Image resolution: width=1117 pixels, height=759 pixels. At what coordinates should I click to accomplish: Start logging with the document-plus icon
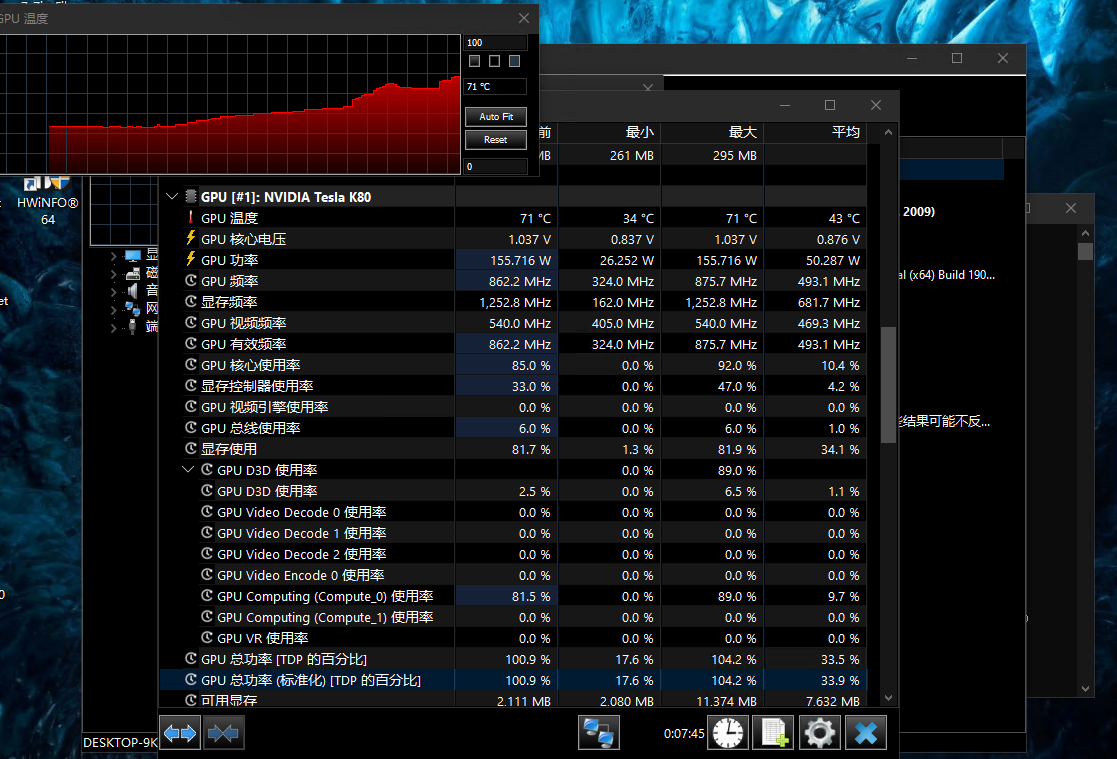(x=774, y=733)
